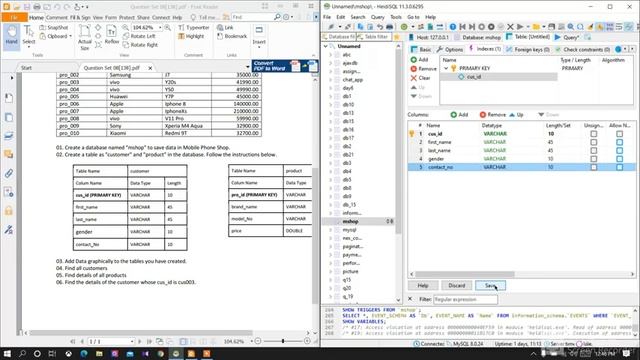Screen dimensions: 640x360
Task: Open the Query menu in HeidiSQL
Action: coord(378,17)
